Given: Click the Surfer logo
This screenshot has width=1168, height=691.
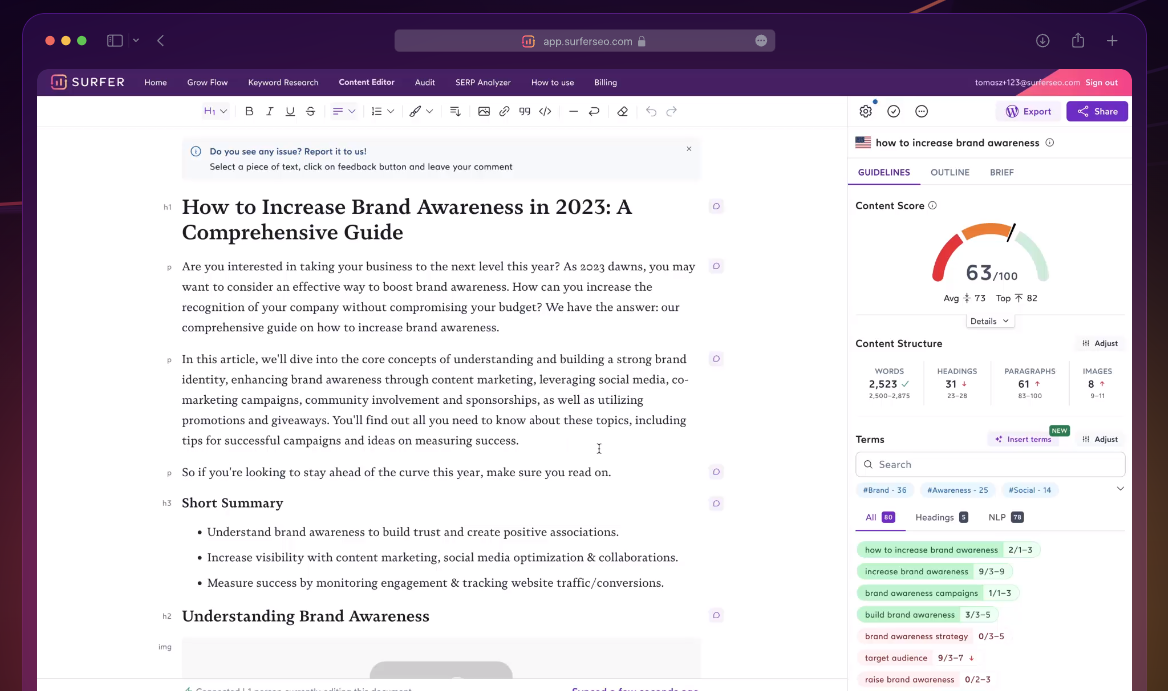Looking at the screenshot, I should click(87, 82).
